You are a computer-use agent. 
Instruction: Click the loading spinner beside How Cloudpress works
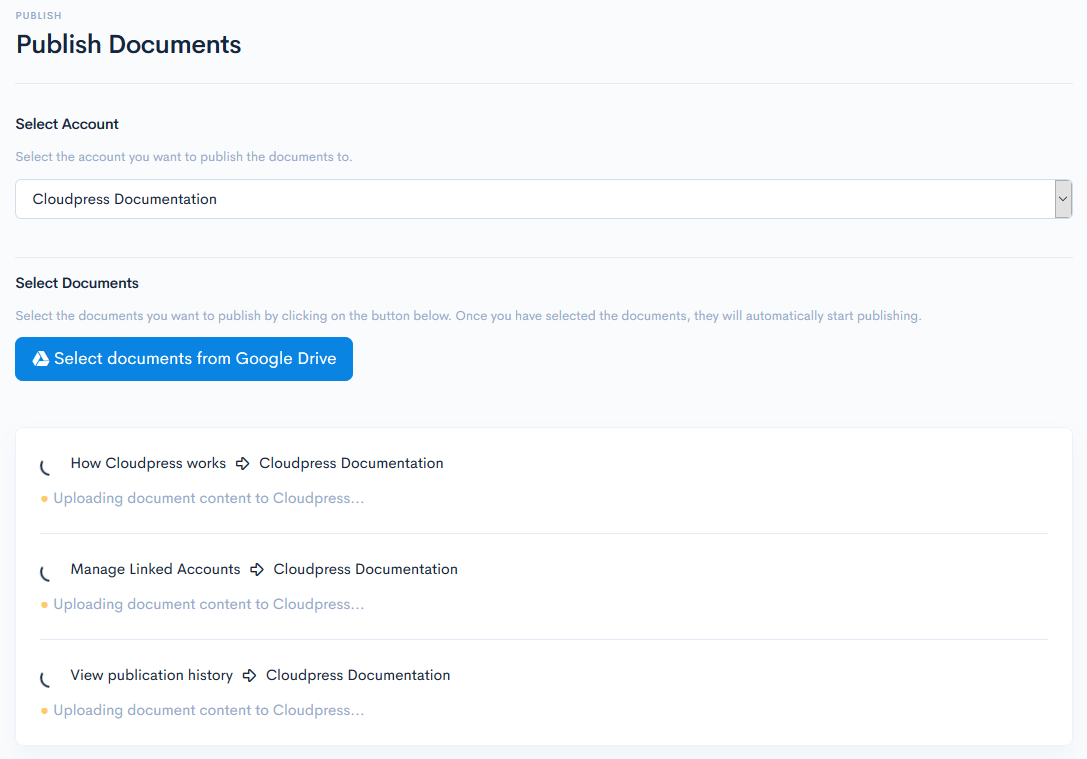coord(46,468)
